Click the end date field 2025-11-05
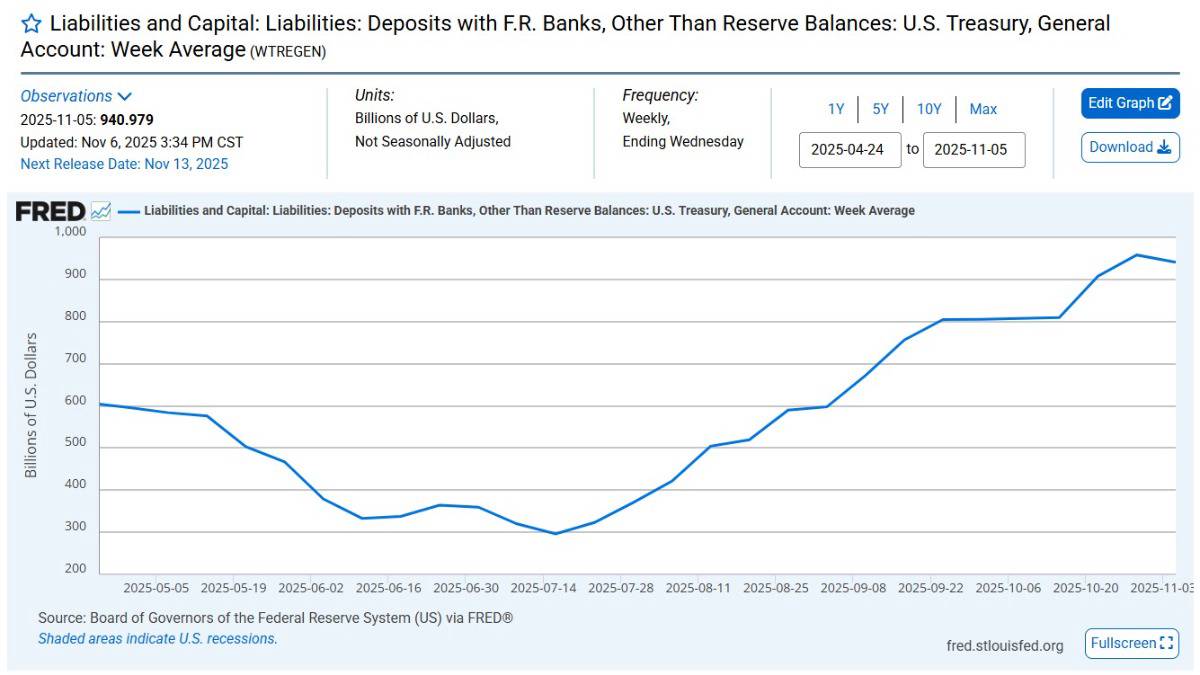This screenshot has height=675, width=1200. (x=973, y=150)
